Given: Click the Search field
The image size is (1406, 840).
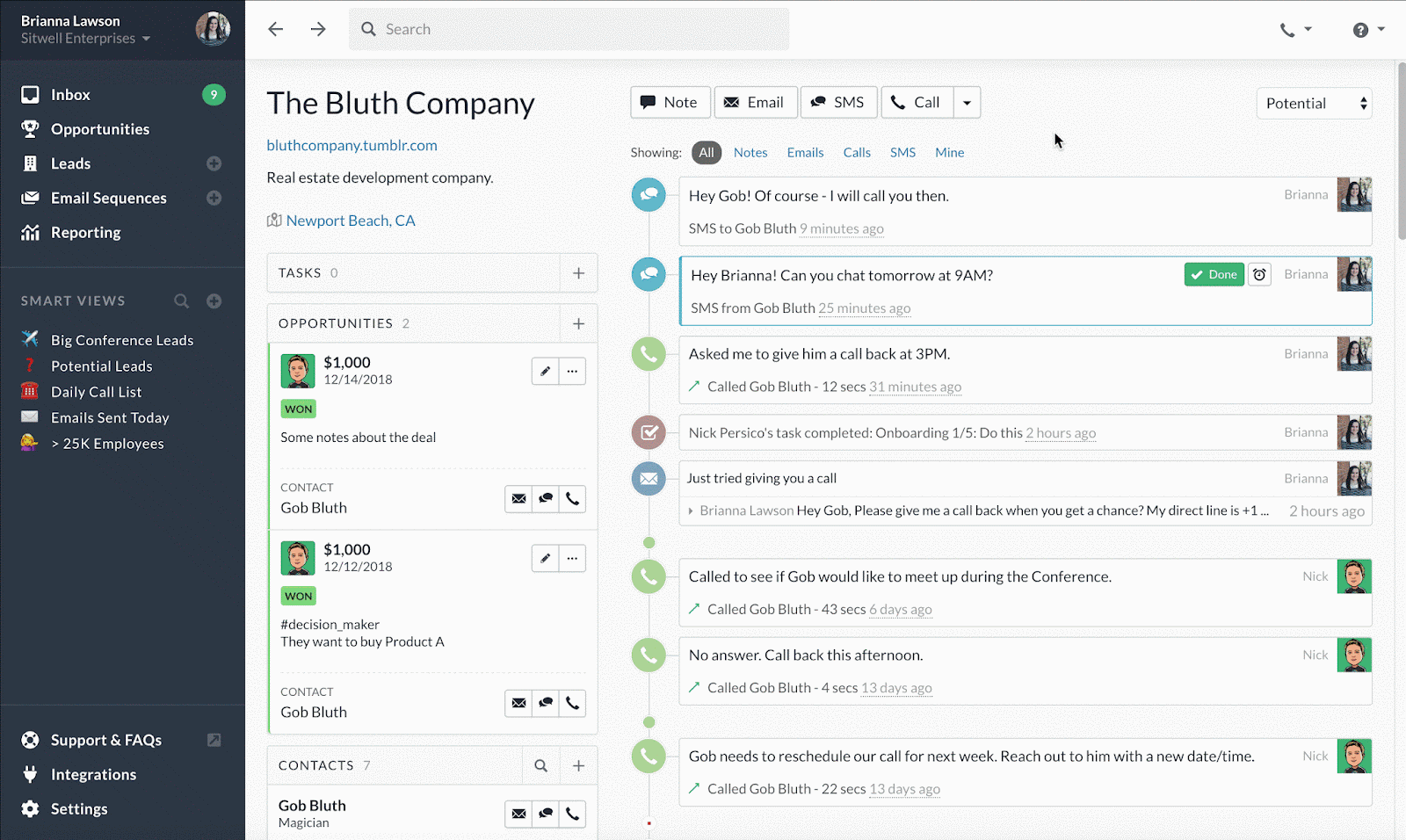Looking at the screenshot, I should tap(569, 29).
